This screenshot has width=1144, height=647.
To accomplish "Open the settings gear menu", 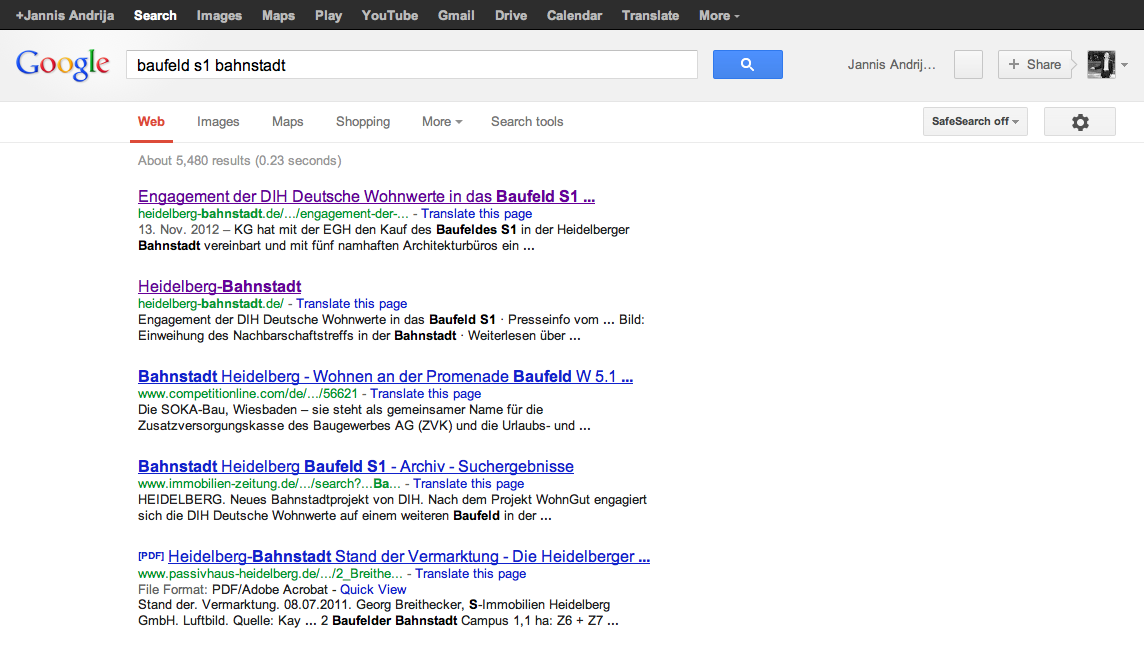I will (1080, 122).
